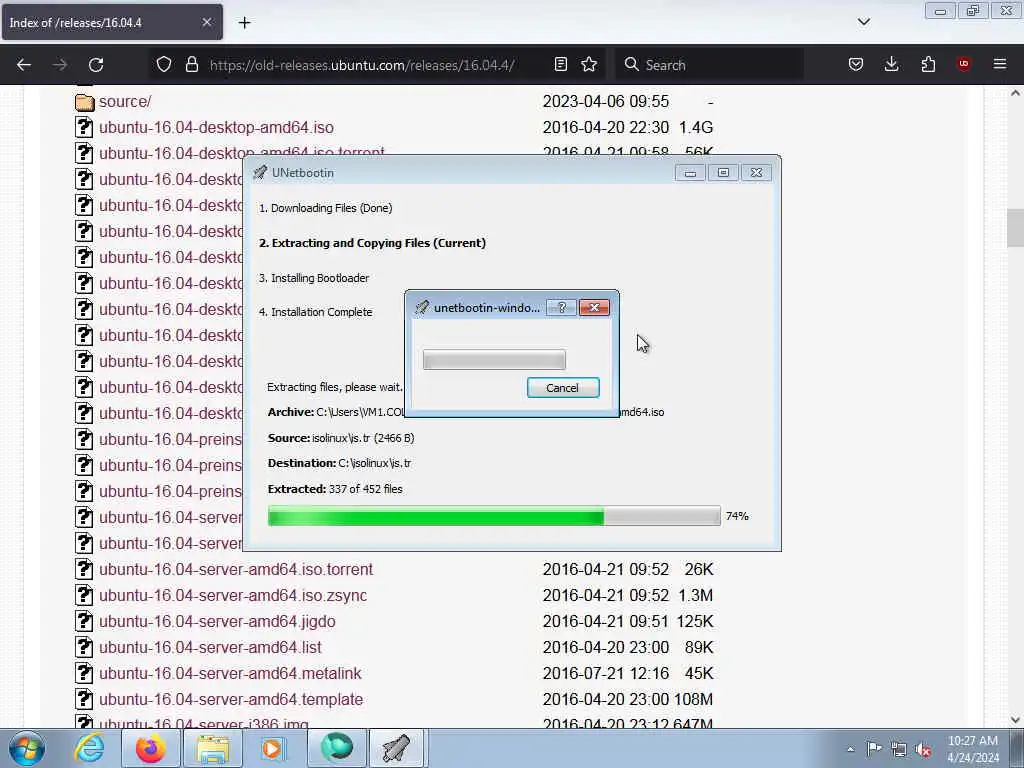Screen dimensions: 1024x768
Task: Reload the page with the refresh icon
Action: coord(96,65)
